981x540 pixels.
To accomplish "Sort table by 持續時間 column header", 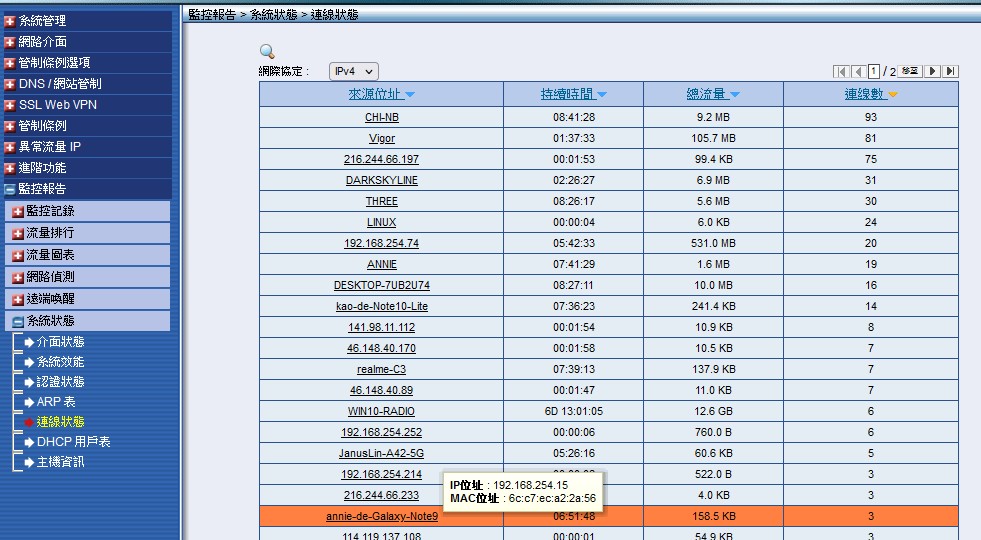I will [567, 94].
